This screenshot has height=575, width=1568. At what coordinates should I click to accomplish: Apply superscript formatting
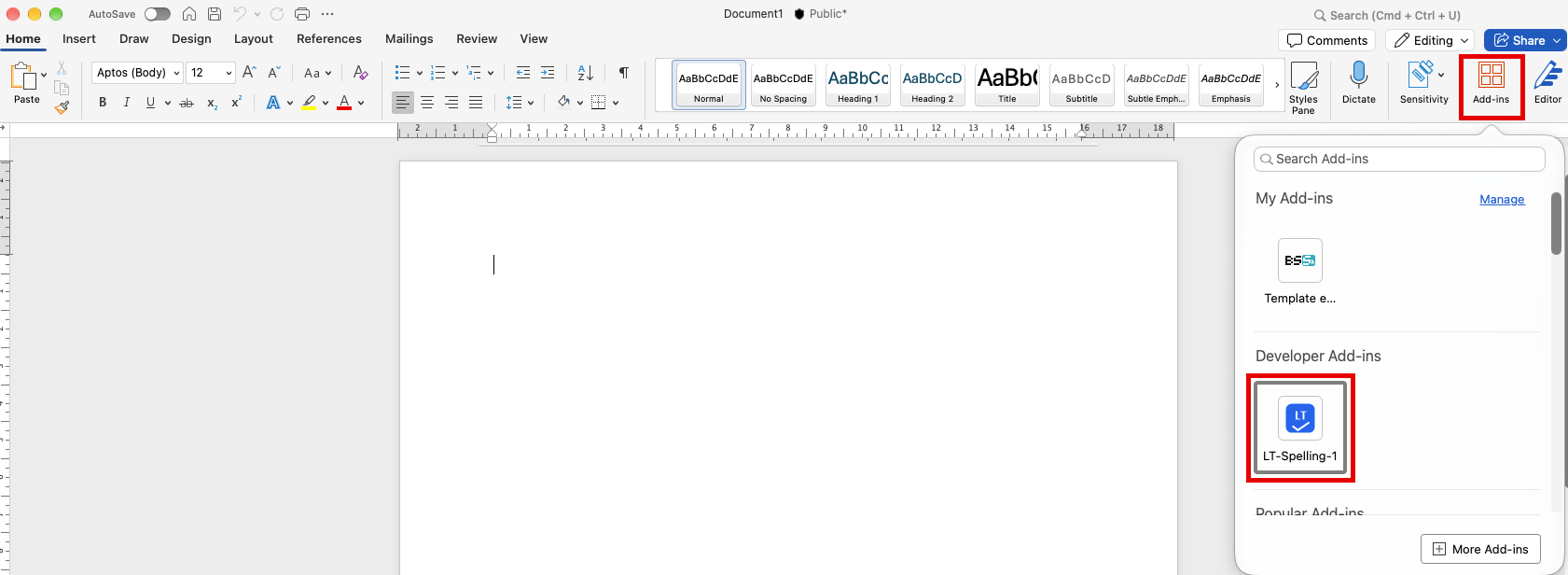pyautogui.click(x=237, y=103)
